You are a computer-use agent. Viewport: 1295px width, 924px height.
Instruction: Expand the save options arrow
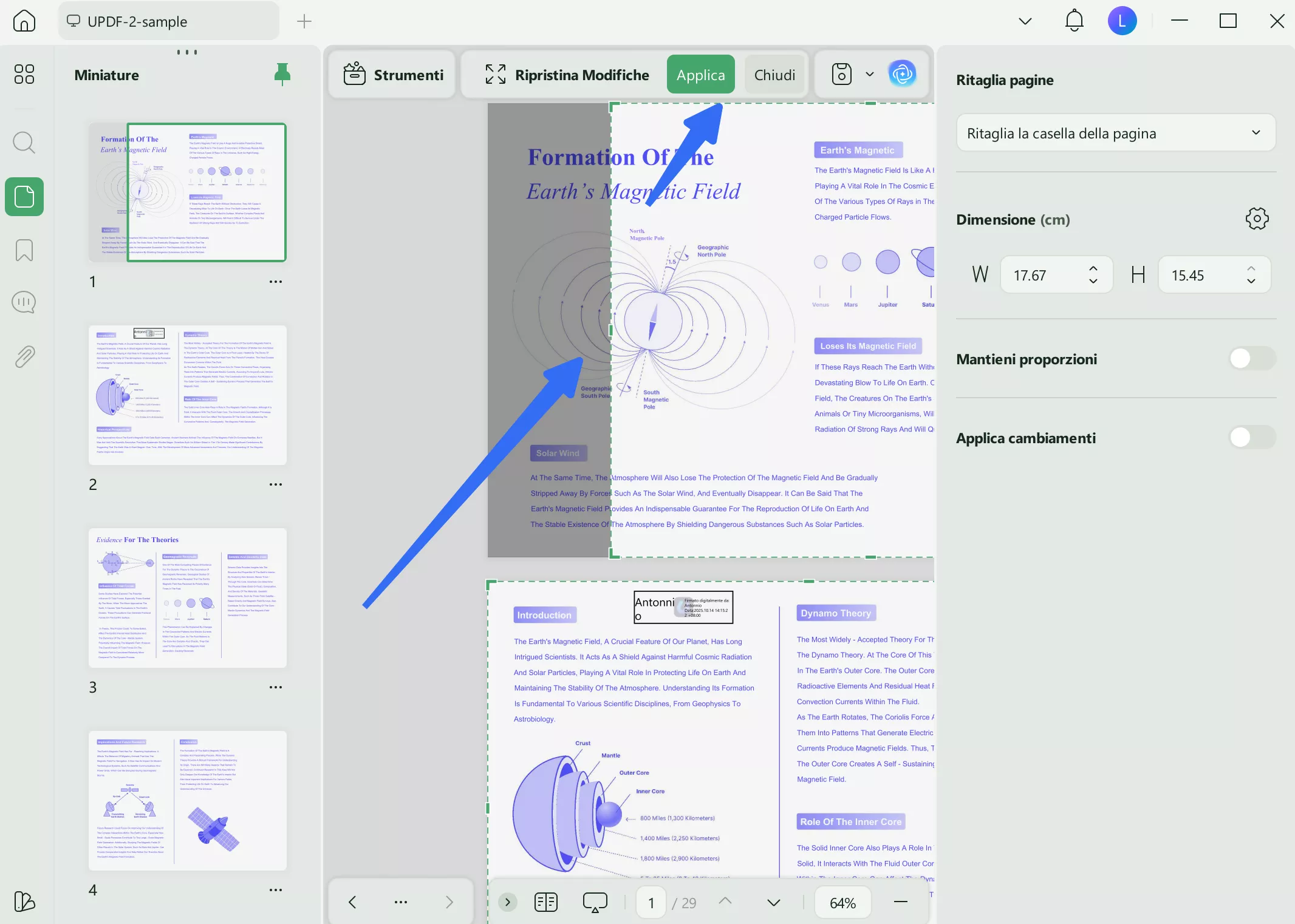pyautogui.click(x=869, y=74)
